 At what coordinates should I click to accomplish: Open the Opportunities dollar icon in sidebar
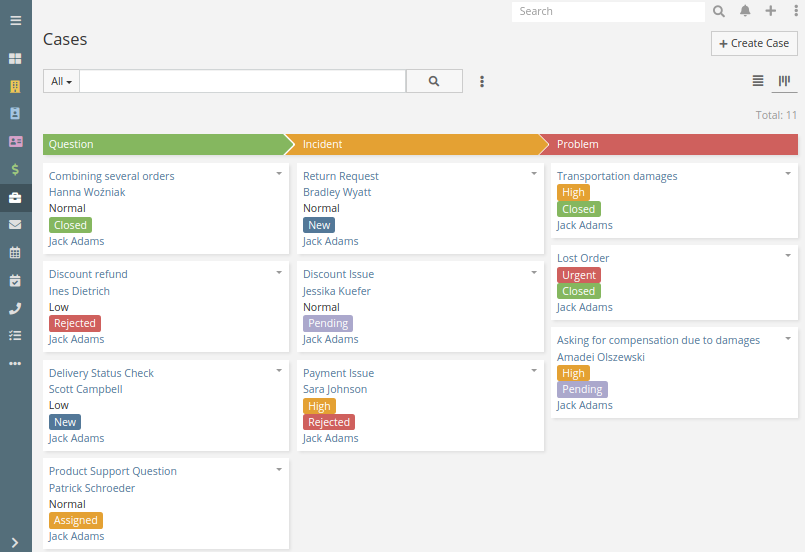pos(15,169)
